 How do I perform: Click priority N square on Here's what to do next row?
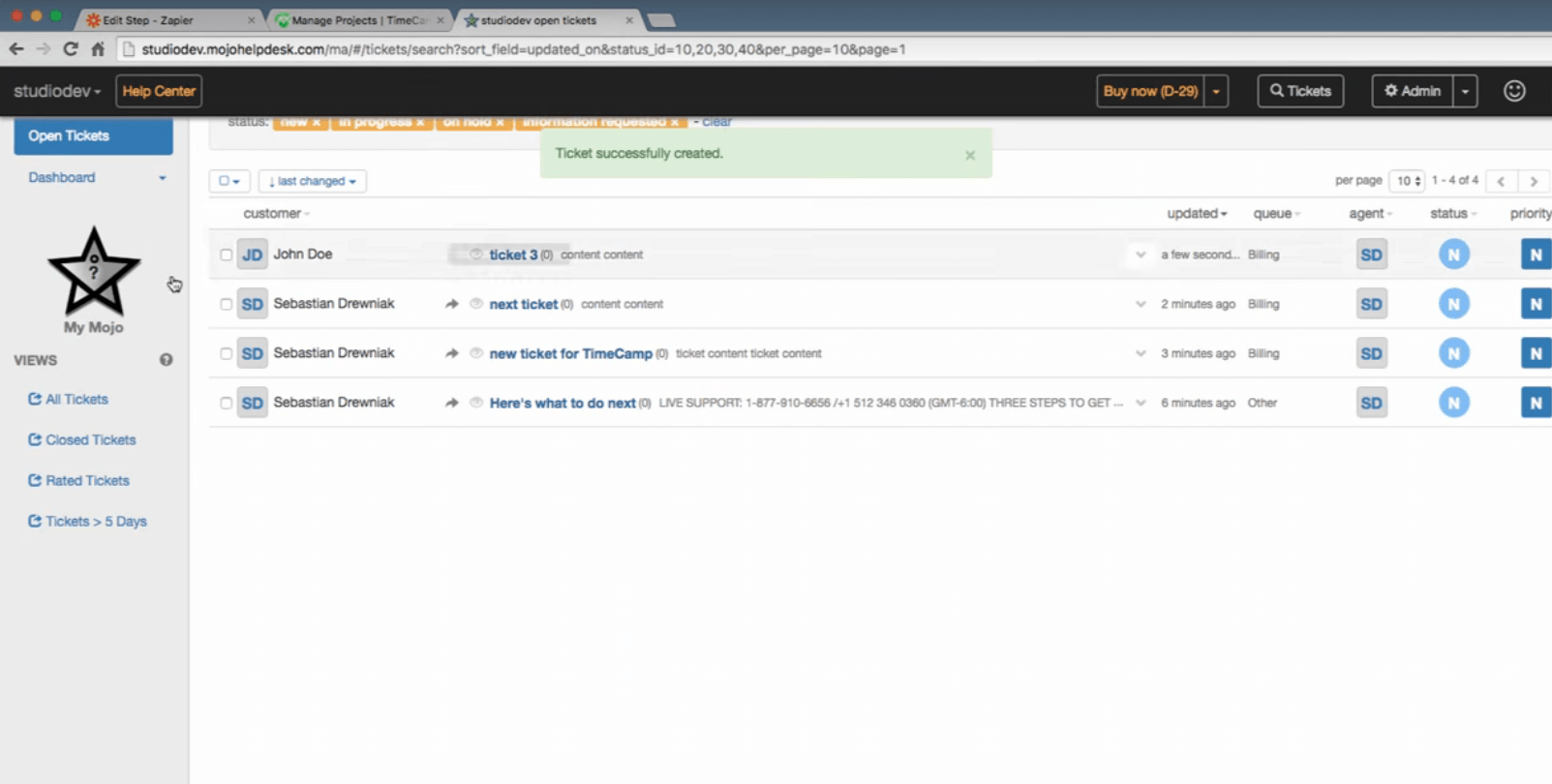coord(1536,403)
